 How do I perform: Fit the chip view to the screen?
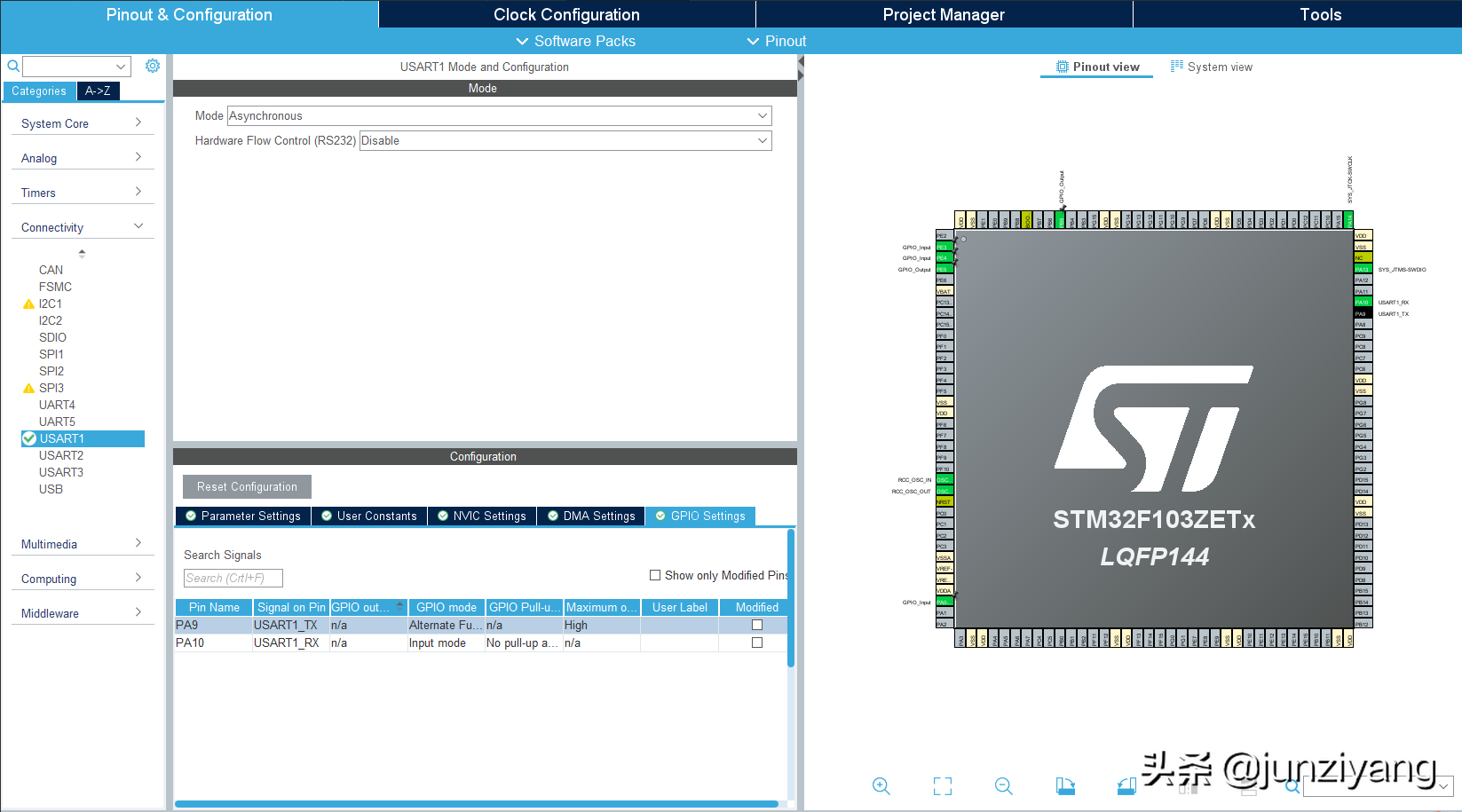(943, 786)
